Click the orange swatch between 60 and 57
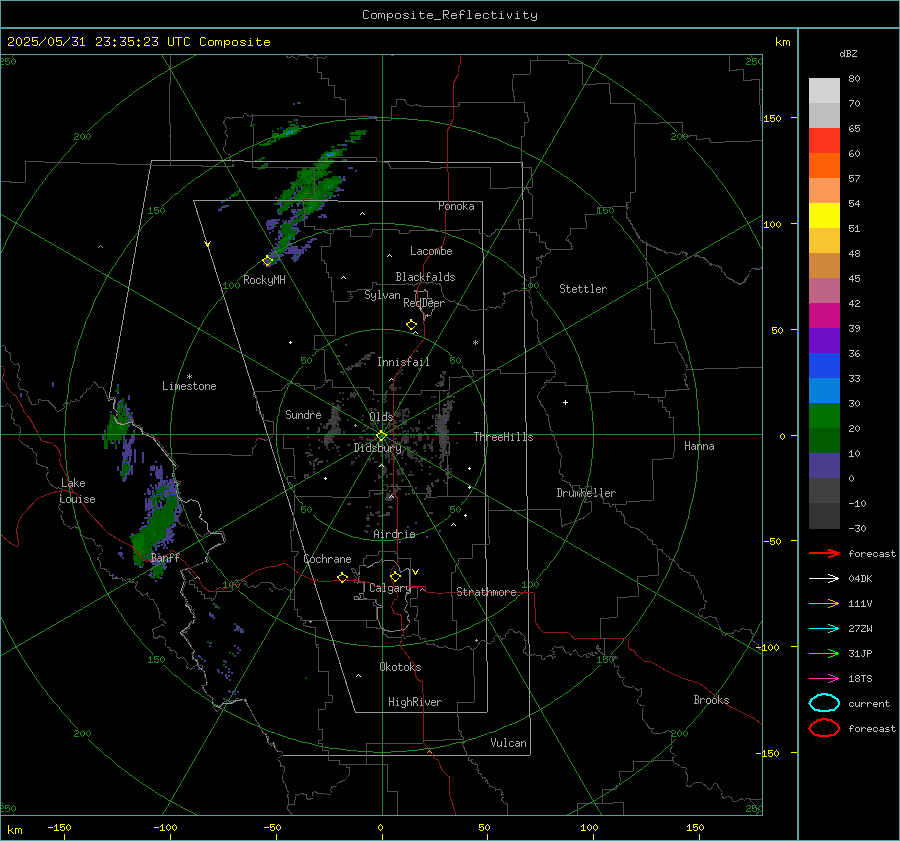The width and height of the screenshot is (900, 841). point(824,166)
